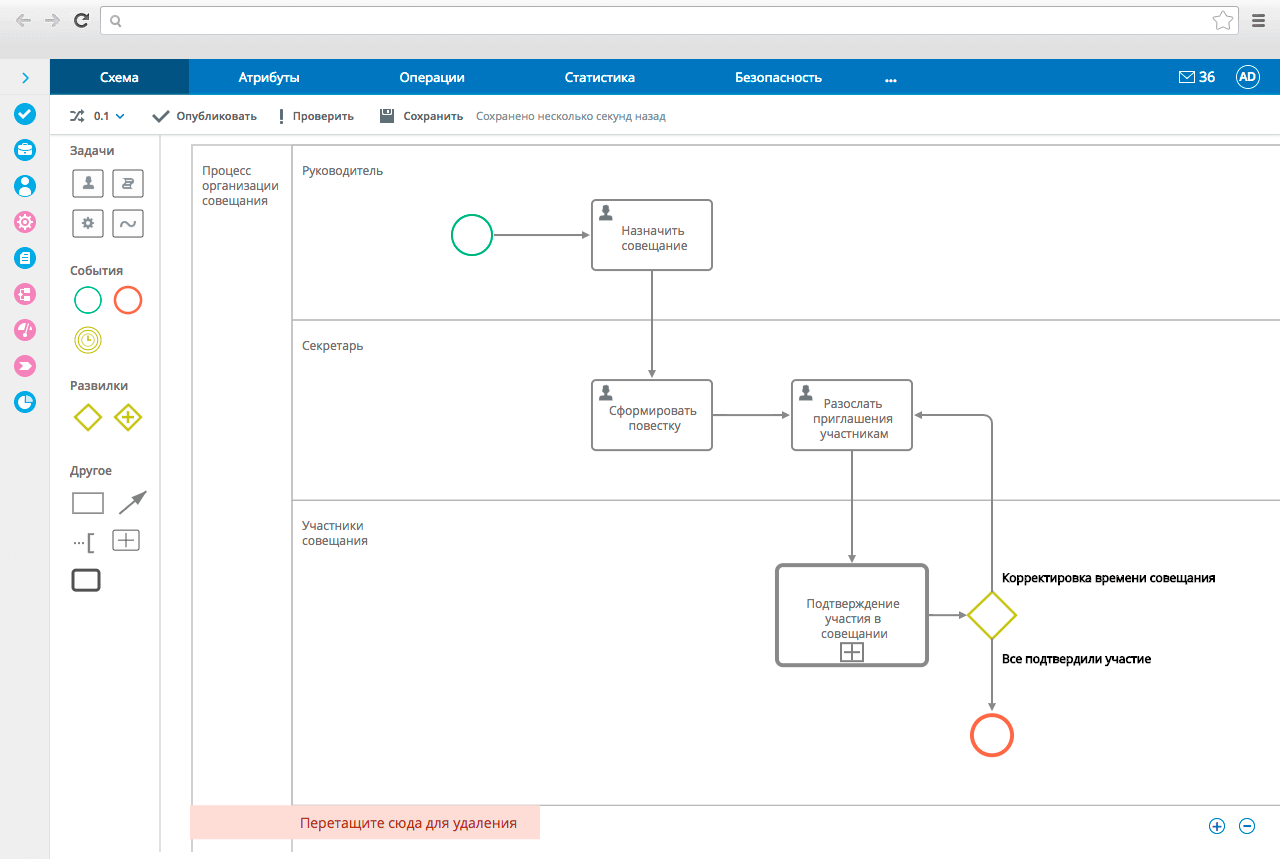Screen dimensions: 1280x859
Task: Select the timer event element
Action: point(88,340)
